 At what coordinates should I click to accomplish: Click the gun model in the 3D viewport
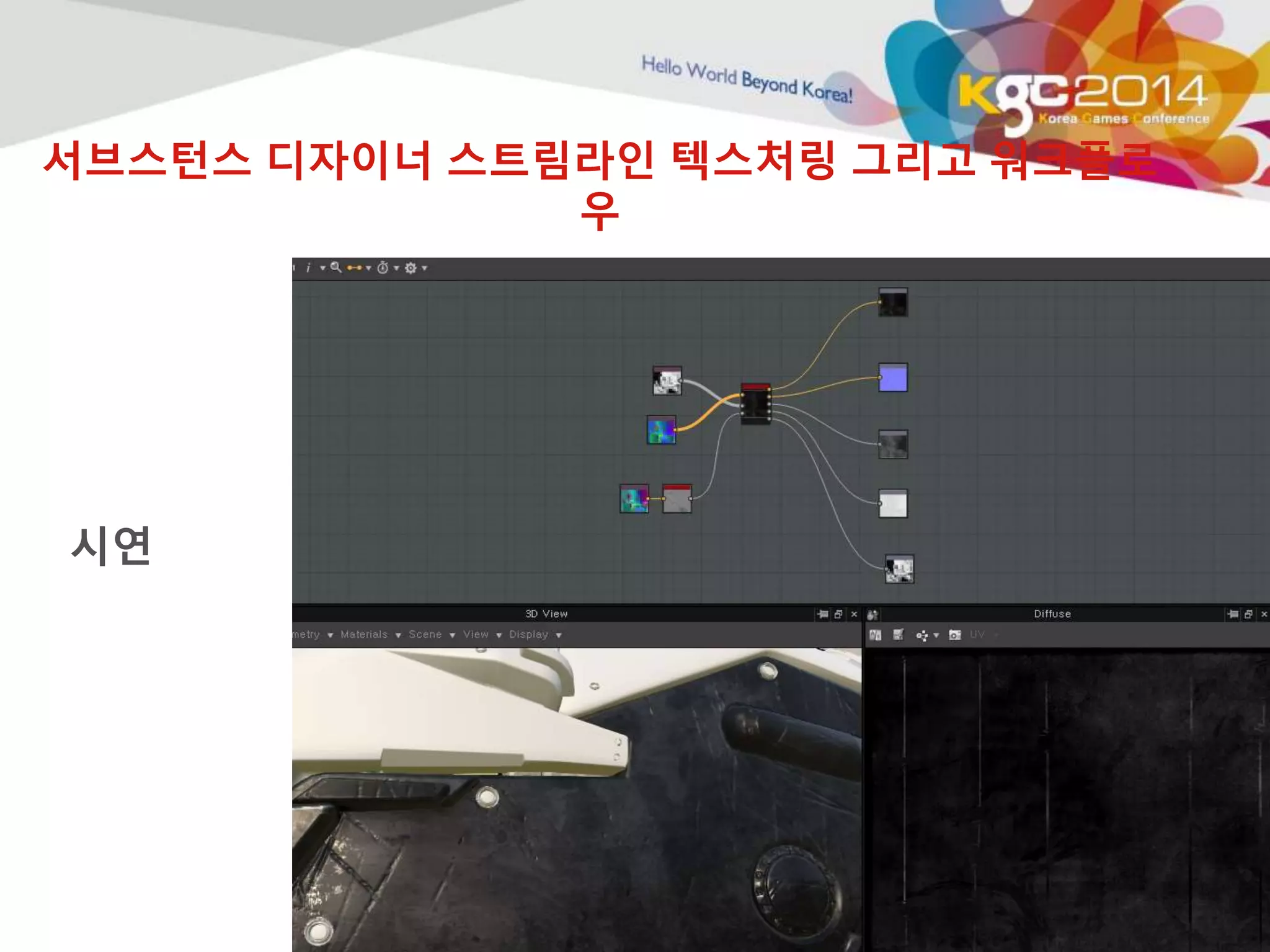click(576, 800)
